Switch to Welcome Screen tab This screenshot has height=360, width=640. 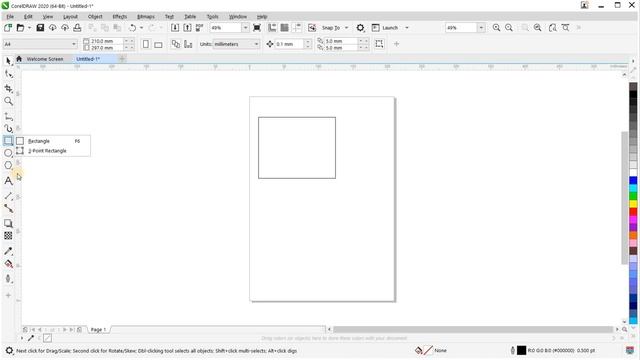pyautogui.click(x=44, y=59)
